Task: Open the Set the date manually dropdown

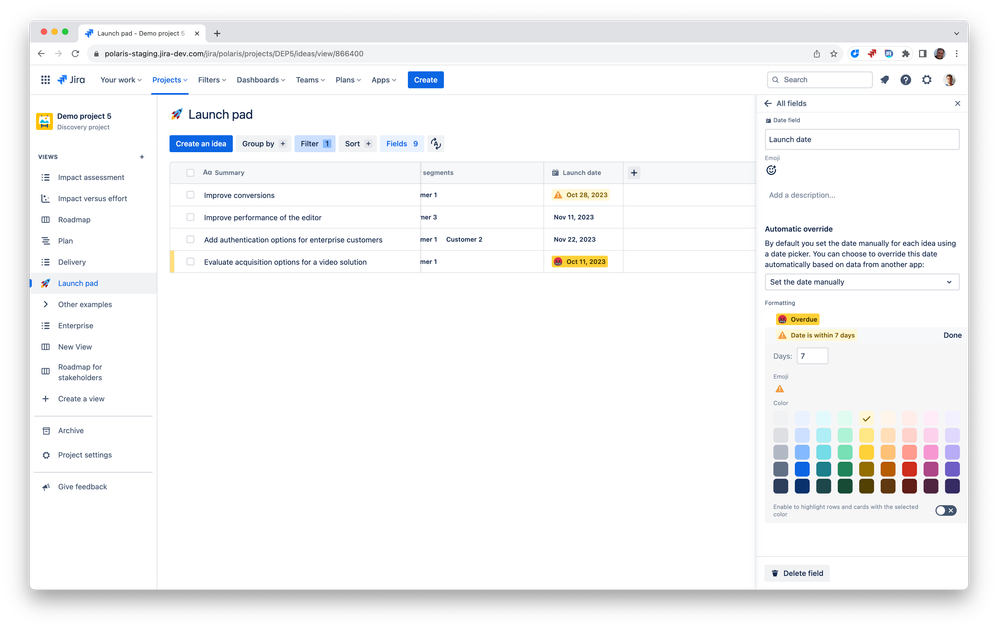Action: point(861,282)
